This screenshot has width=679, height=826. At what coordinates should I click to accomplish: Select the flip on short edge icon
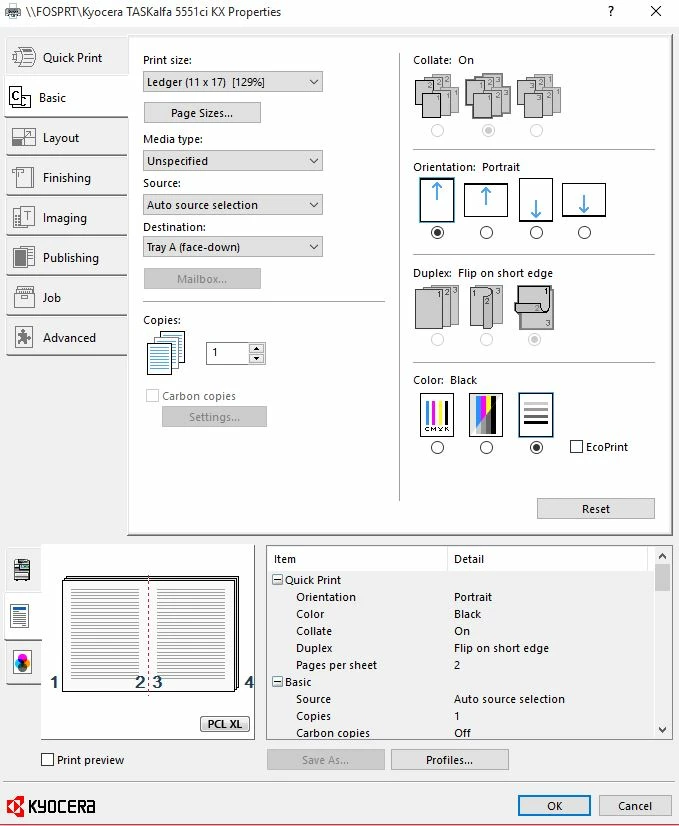[534, 308]
